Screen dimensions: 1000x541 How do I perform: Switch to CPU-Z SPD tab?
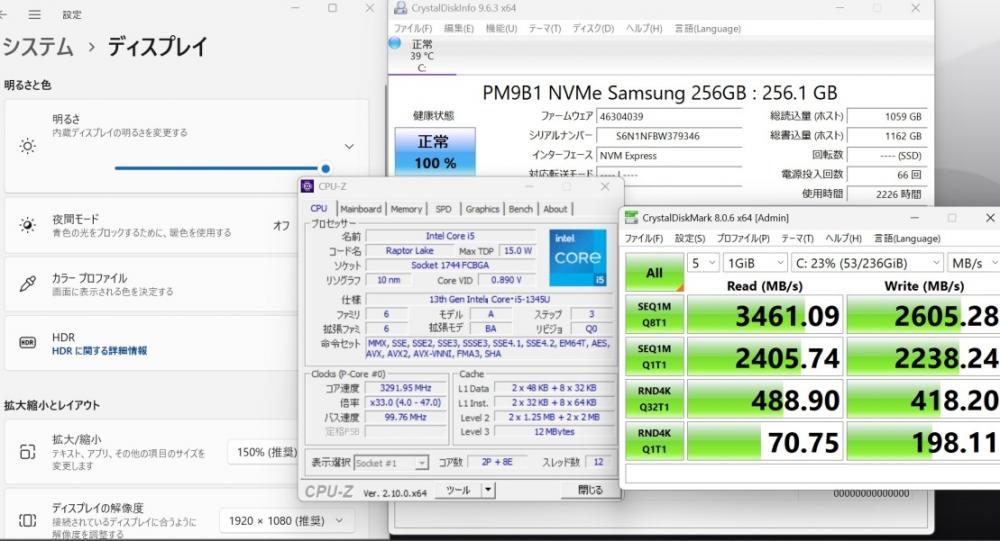(443, 209)
